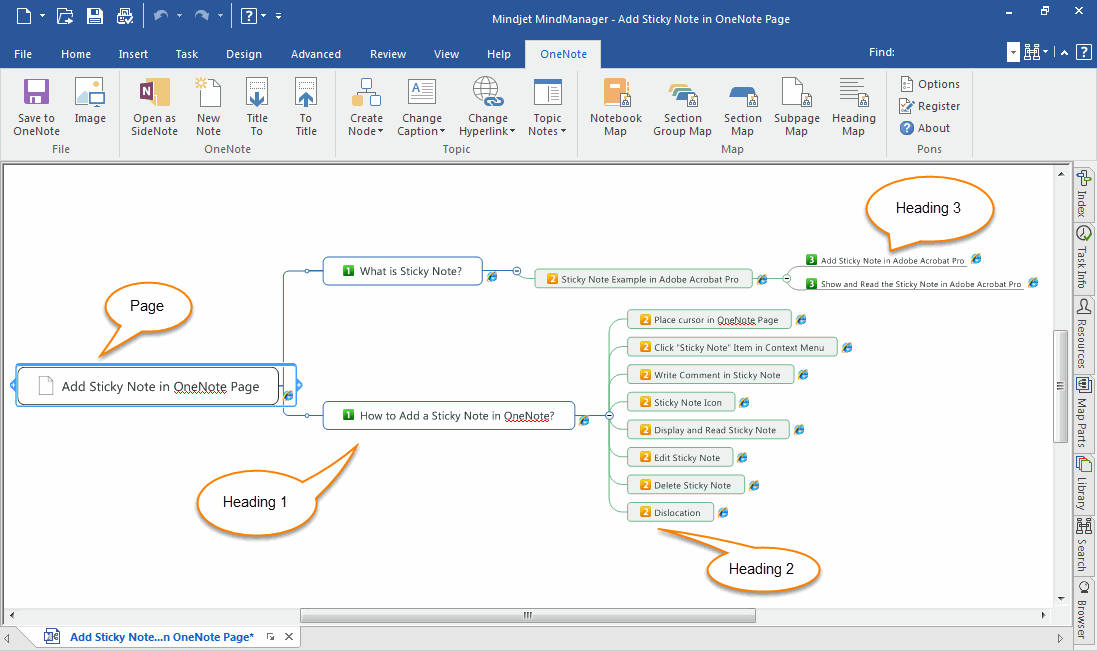Switch to the Advanced tab

pyautogui.click(x=316, y=54)
